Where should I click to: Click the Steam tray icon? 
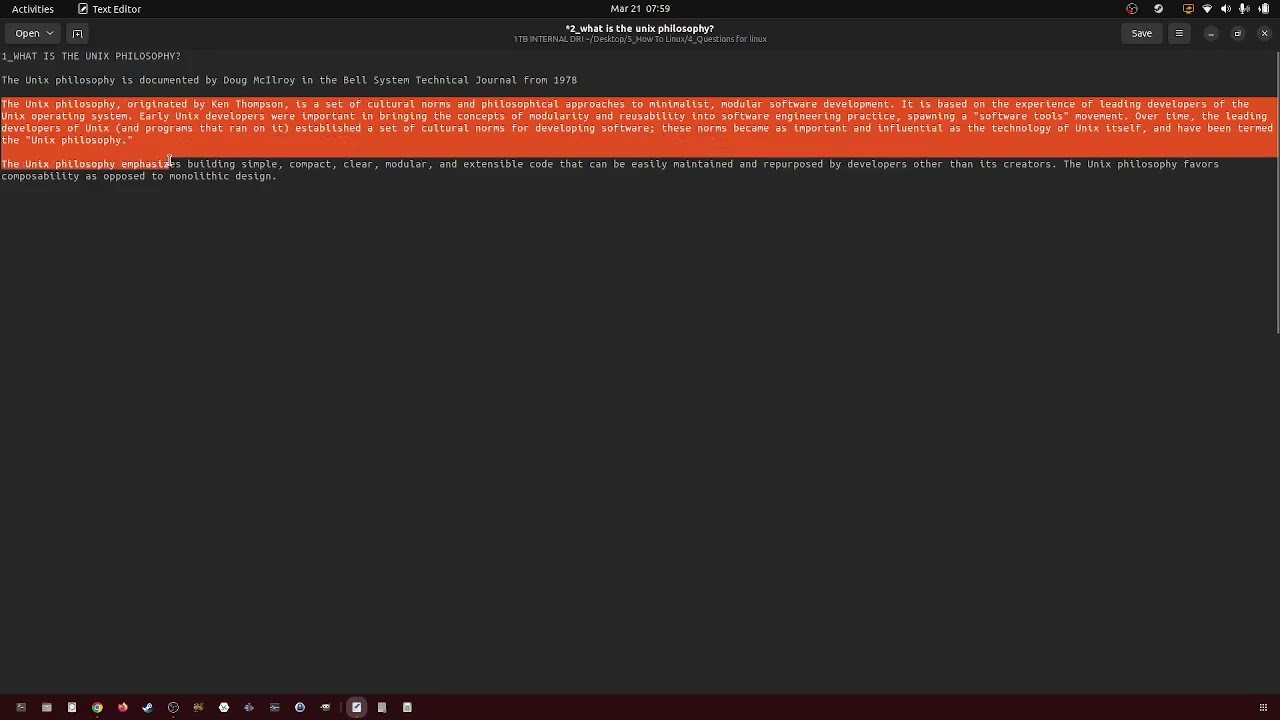[x=1158, y=9]
